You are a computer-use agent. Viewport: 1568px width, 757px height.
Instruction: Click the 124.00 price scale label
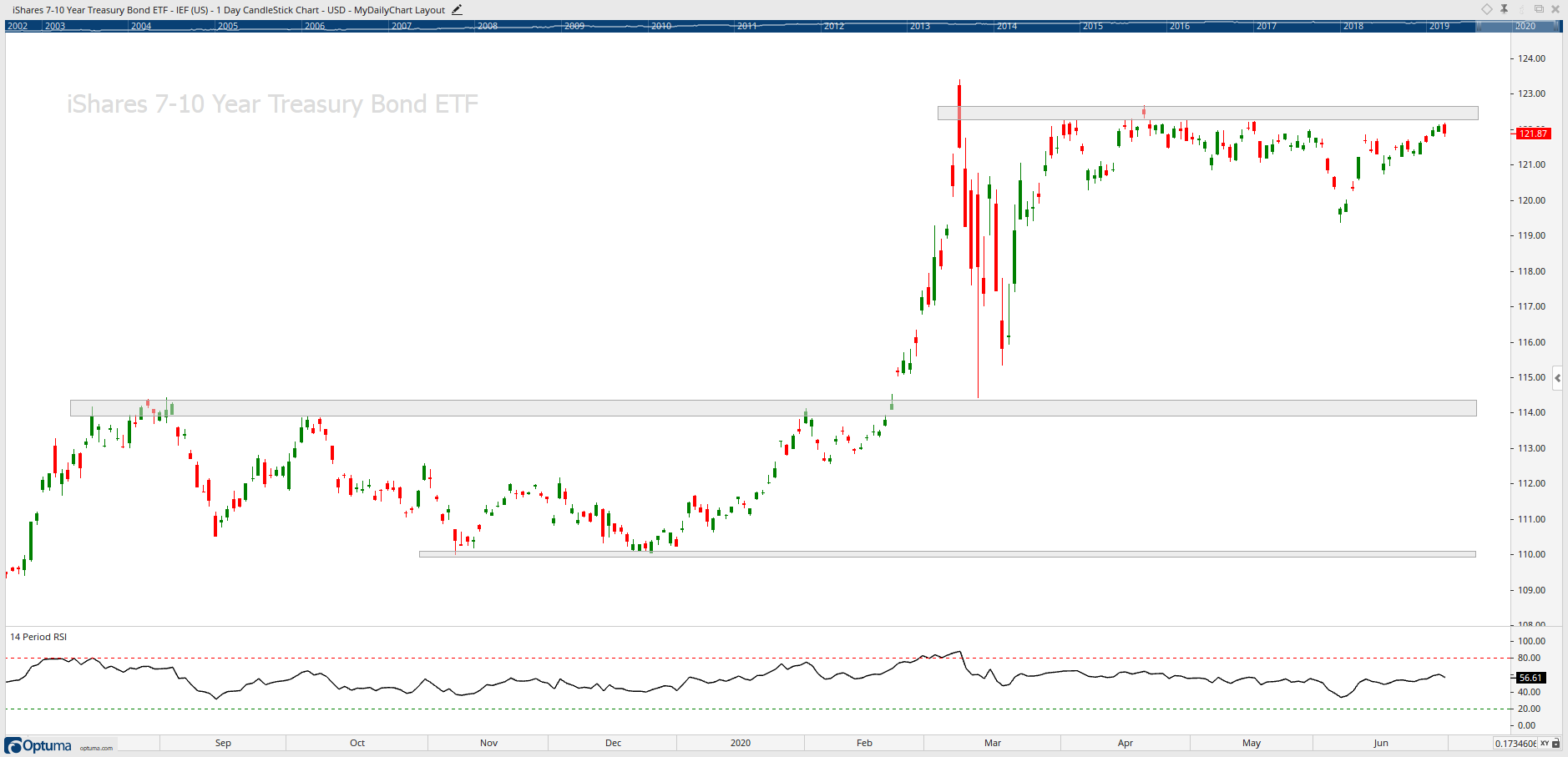[x=1531, y=58]
